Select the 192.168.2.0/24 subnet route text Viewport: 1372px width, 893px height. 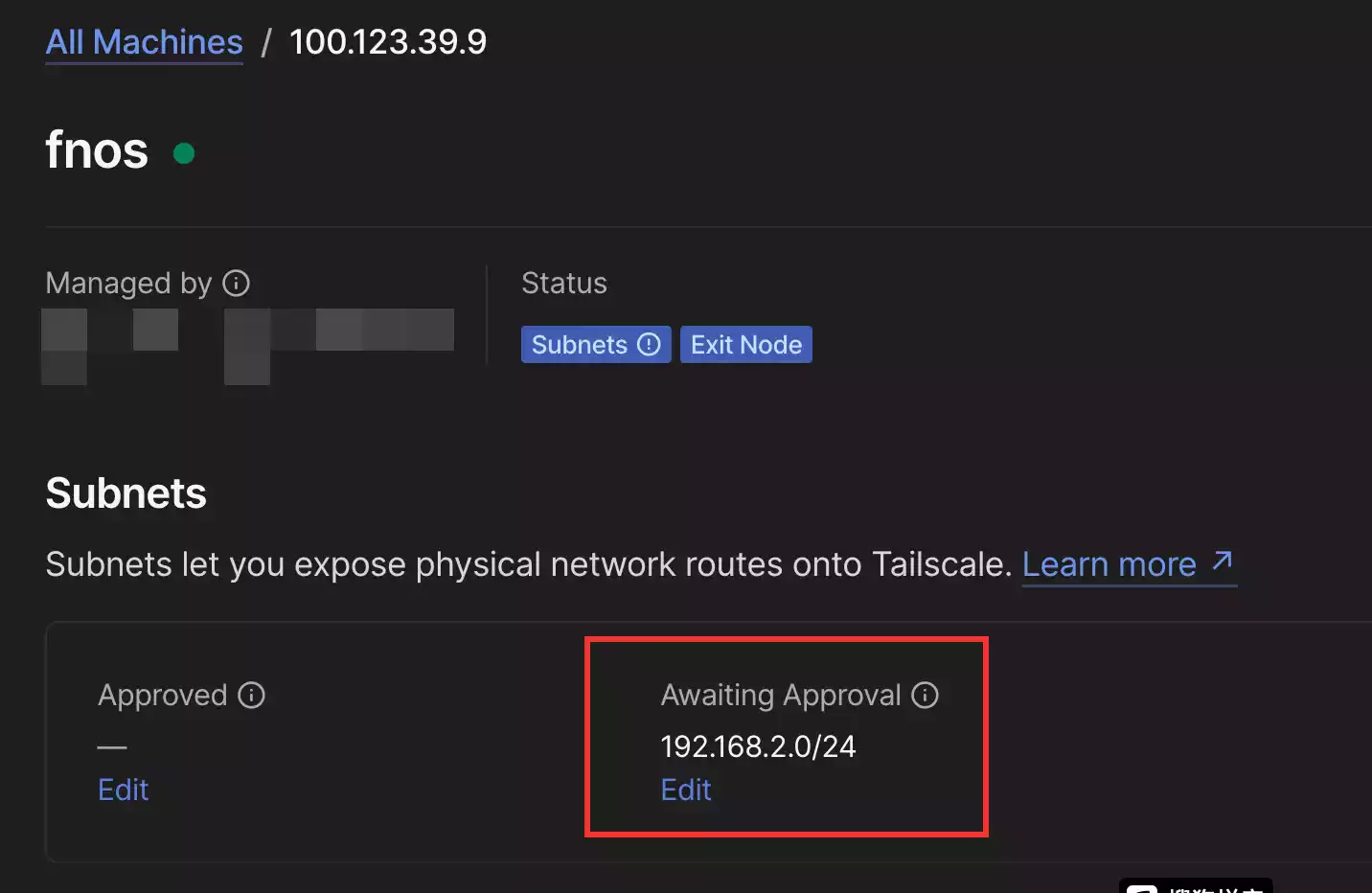pos(758,746)
